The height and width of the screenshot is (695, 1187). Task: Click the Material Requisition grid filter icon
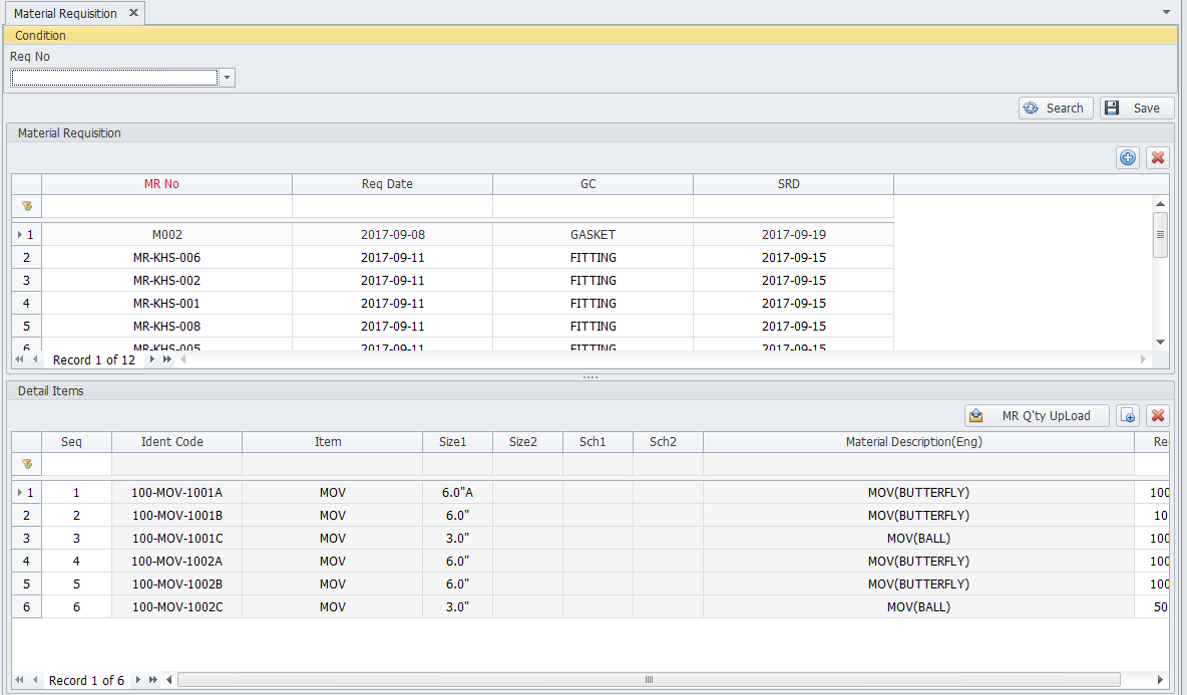pos(27,206)
